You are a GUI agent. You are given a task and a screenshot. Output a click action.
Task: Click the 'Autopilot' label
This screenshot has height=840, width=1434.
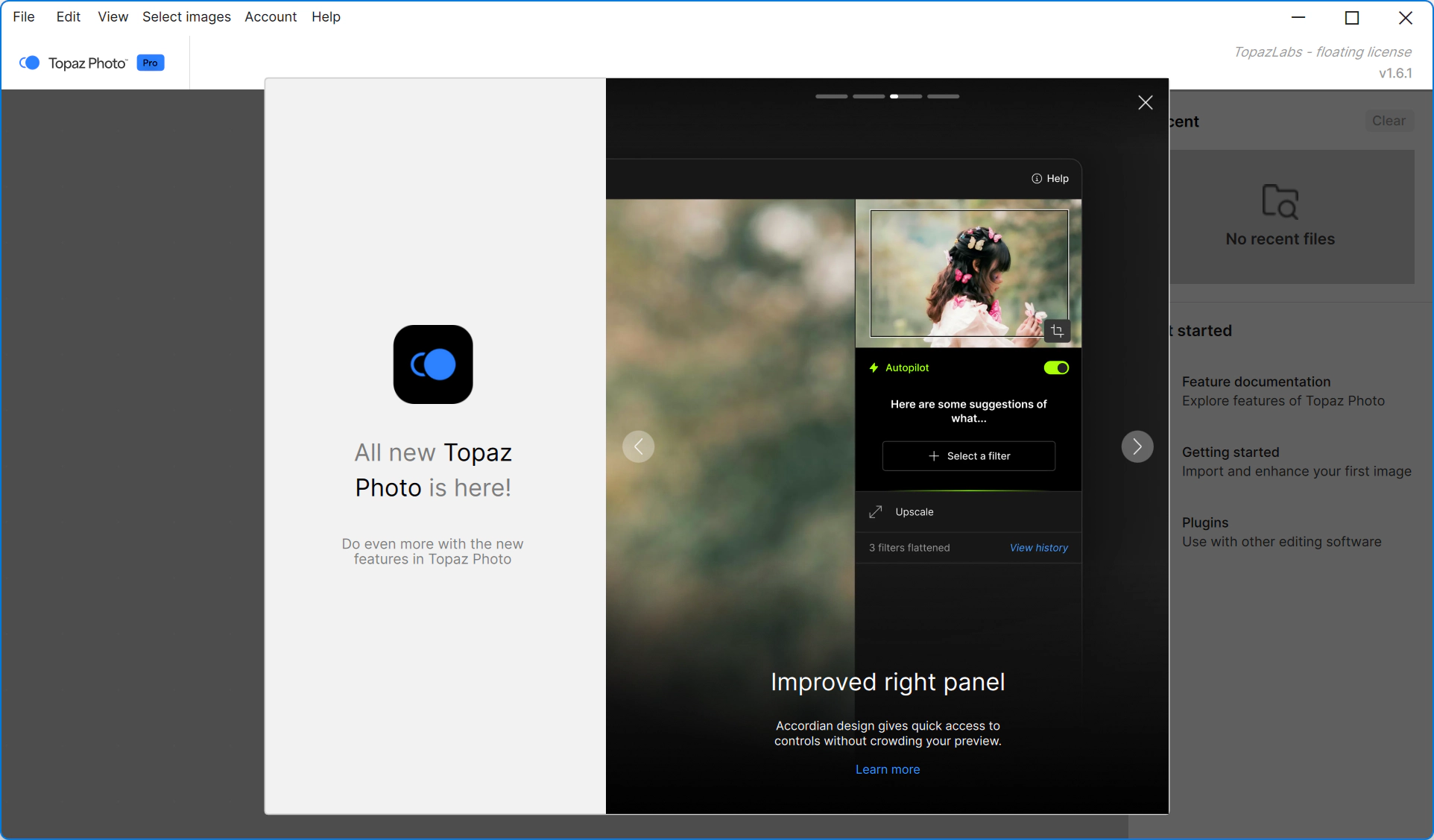pos(907,367)
